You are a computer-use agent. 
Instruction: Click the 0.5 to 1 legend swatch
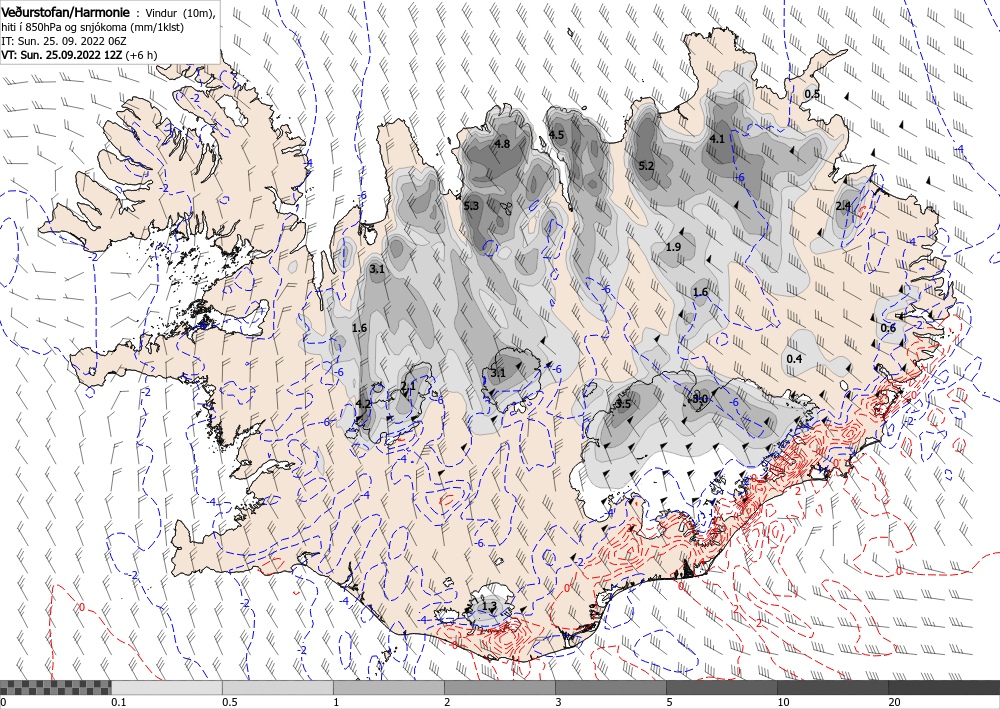(277, 687)
